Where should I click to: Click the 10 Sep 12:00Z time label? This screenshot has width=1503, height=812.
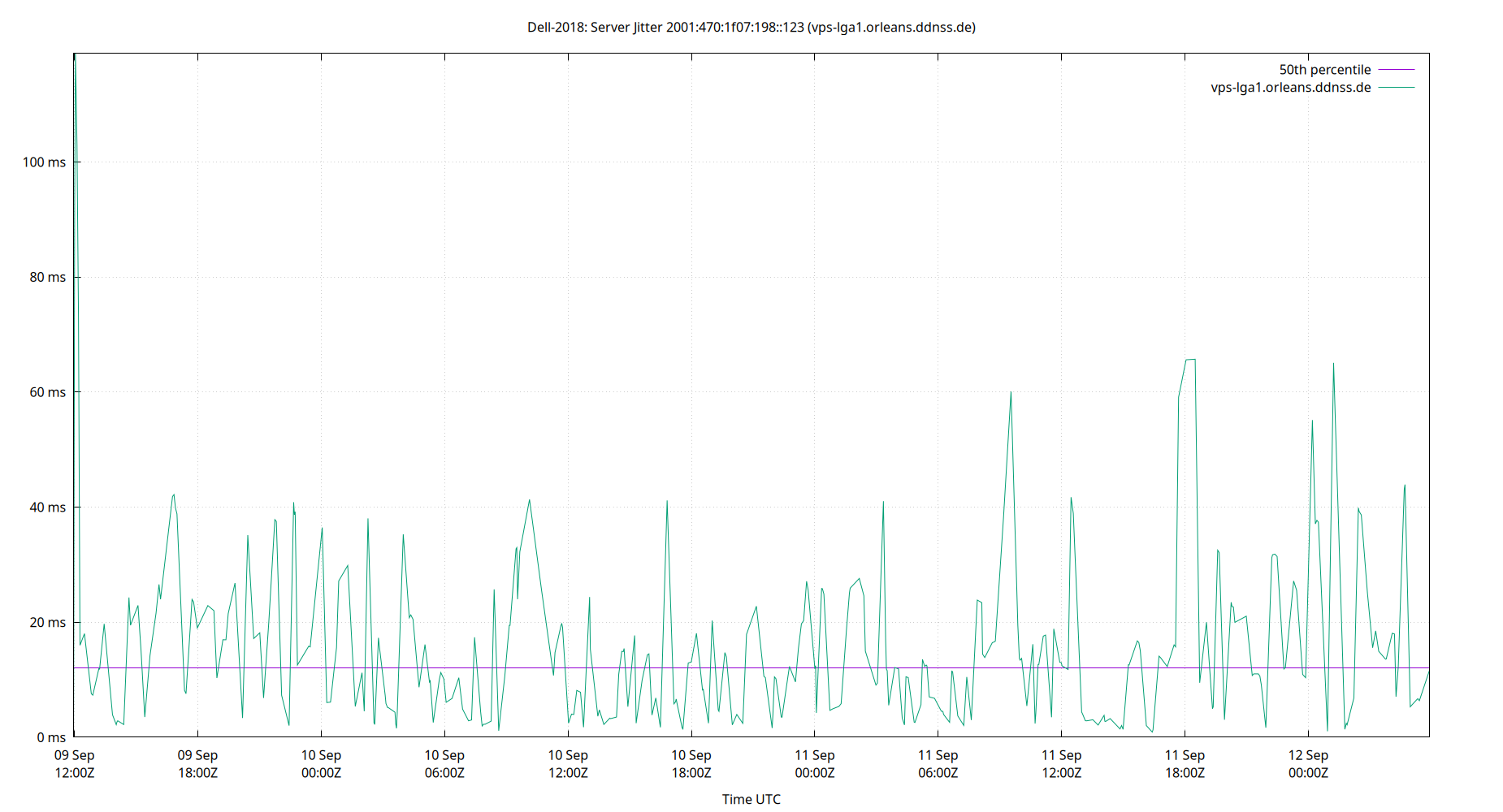click(569, 763)
